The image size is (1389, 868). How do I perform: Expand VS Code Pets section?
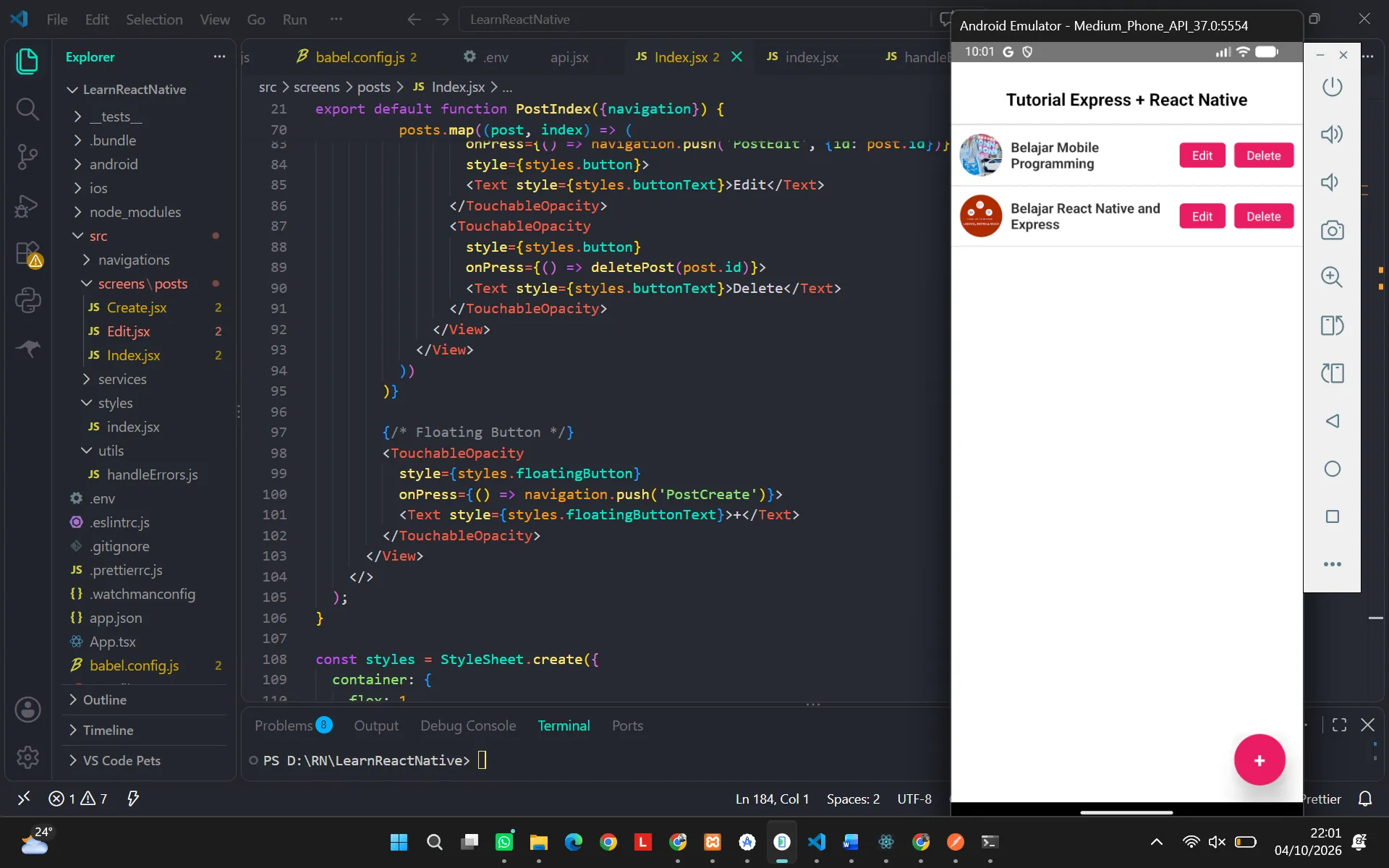click(122, 760)
